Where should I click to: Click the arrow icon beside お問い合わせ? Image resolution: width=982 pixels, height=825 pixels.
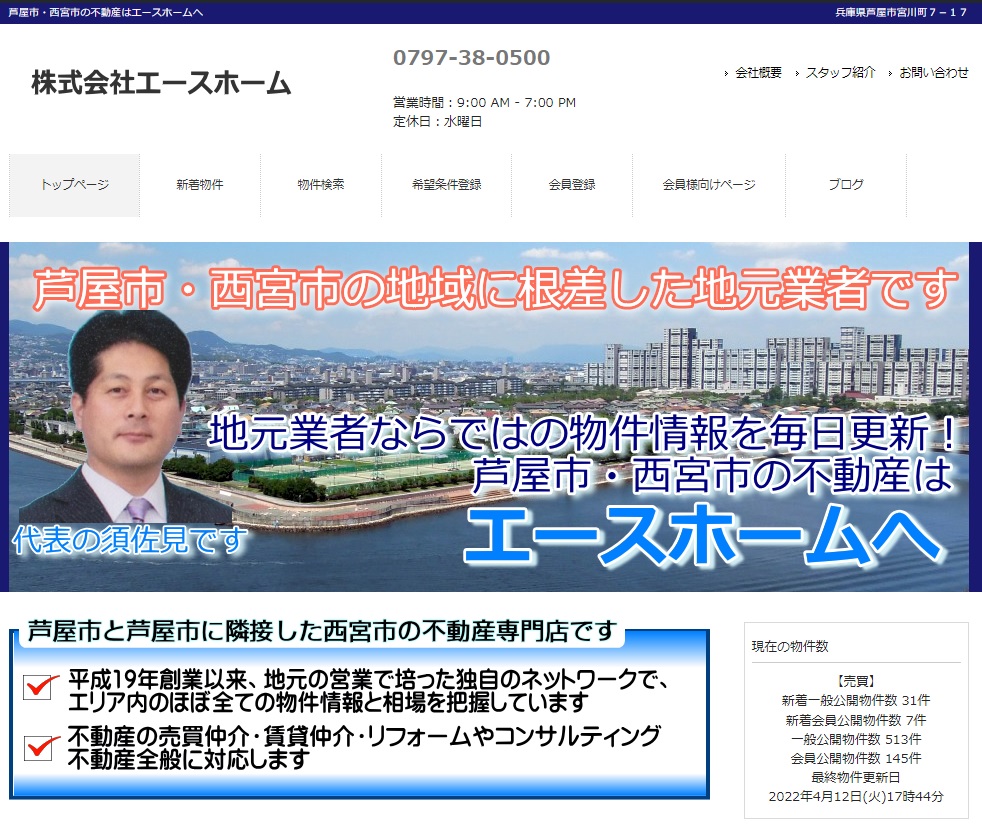890,74
